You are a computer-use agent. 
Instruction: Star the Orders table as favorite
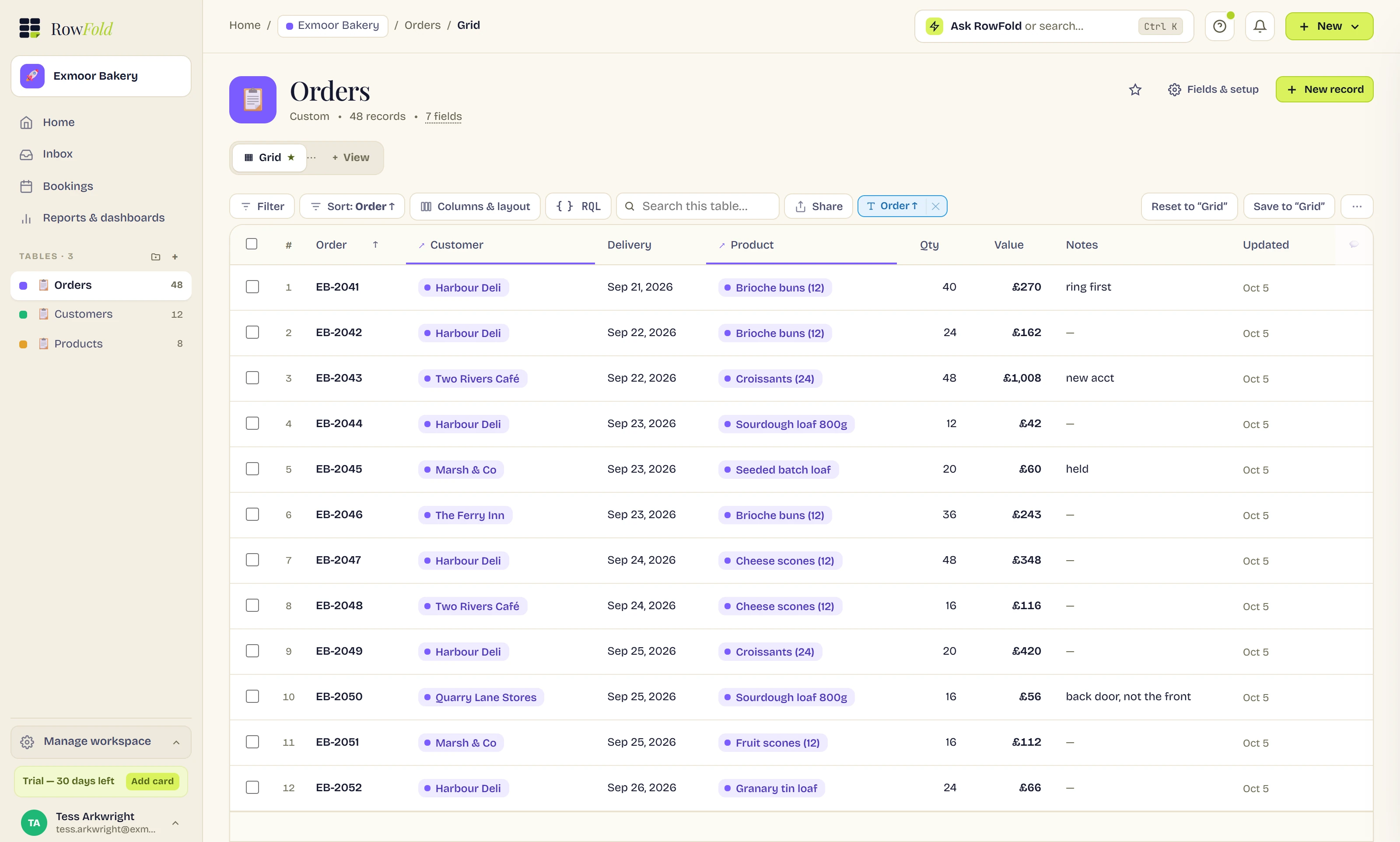coord(1134,90)
